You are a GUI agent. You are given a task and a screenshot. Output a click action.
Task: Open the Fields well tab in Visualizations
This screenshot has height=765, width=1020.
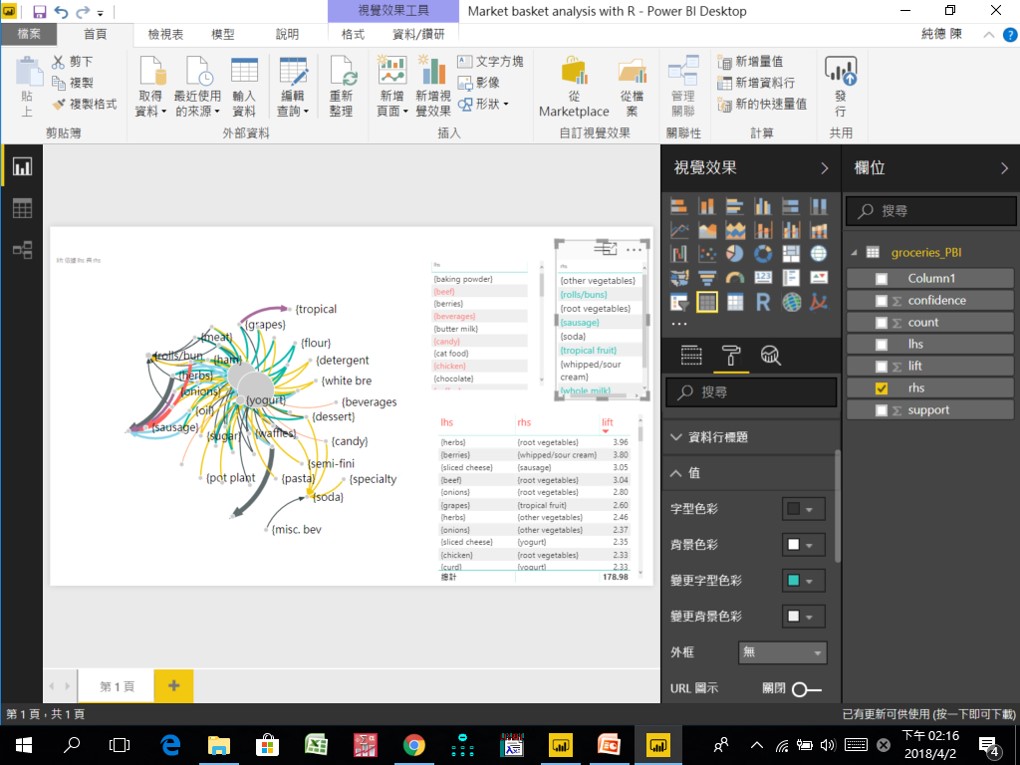pos(691,355)
